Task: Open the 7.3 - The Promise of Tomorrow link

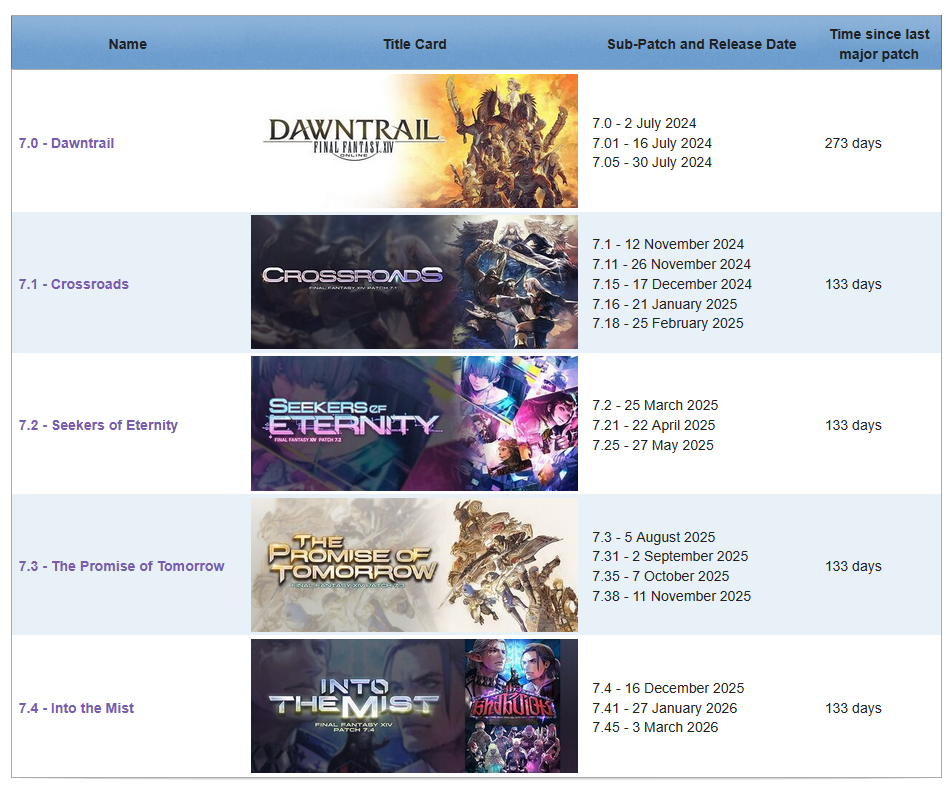Action: [x=121, y=566]
